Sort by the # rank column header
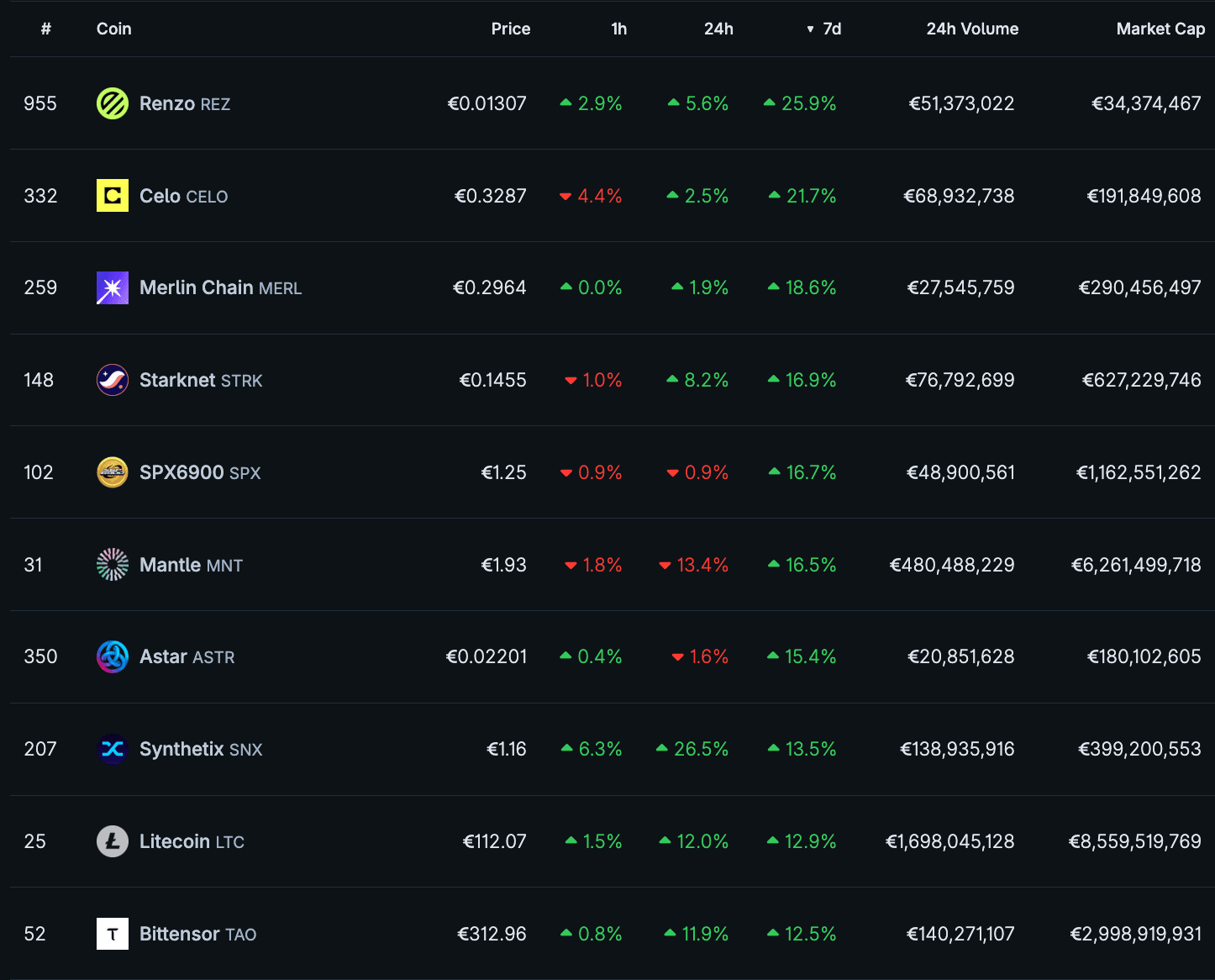1215x980 pixels. tap(46, 29)
